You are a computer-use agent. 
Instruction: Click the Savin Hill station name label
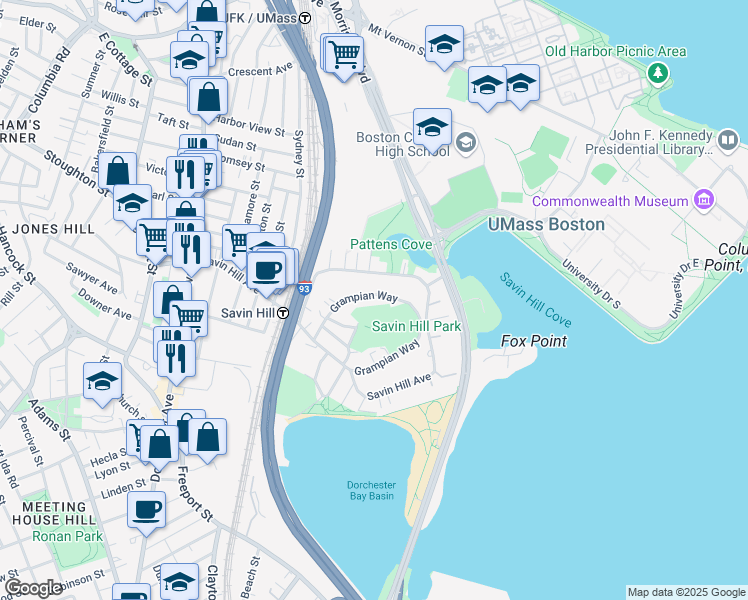pos(248,313)
